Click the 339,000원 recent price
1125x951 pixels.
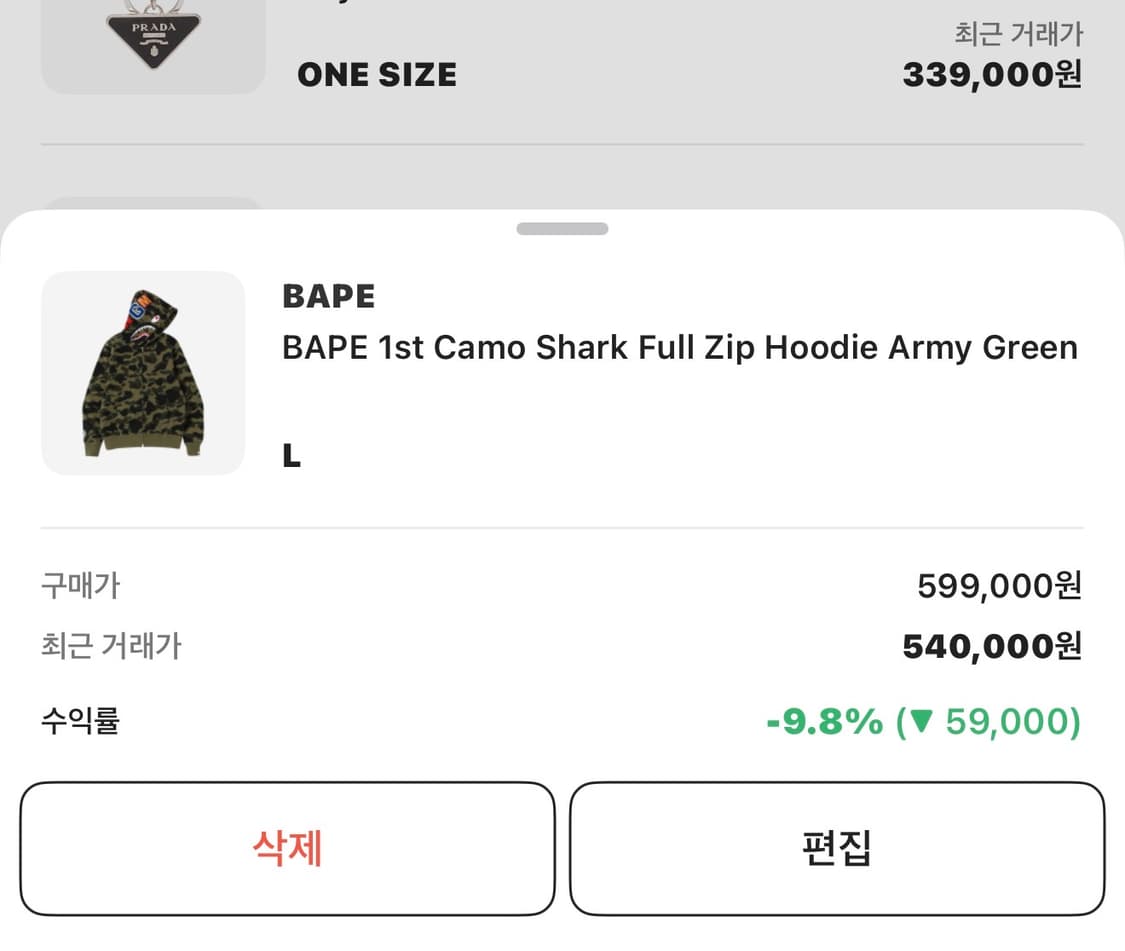click(992, 75)
